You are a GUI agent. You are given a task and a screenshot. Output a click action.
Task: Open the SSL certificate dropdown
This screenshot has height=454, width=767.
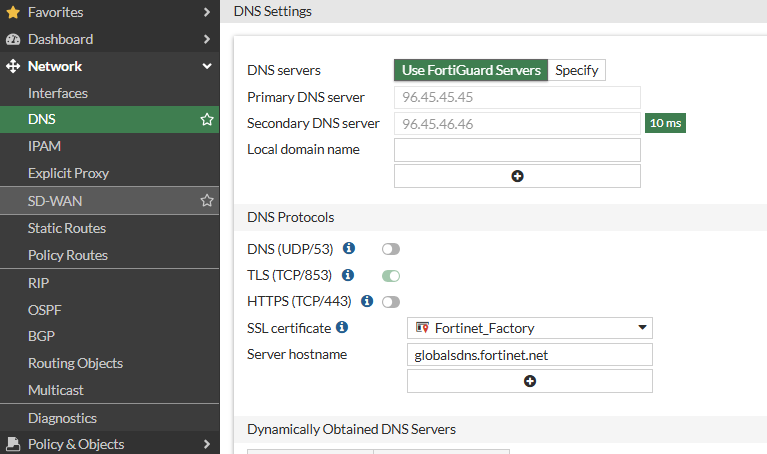(530, 328)
